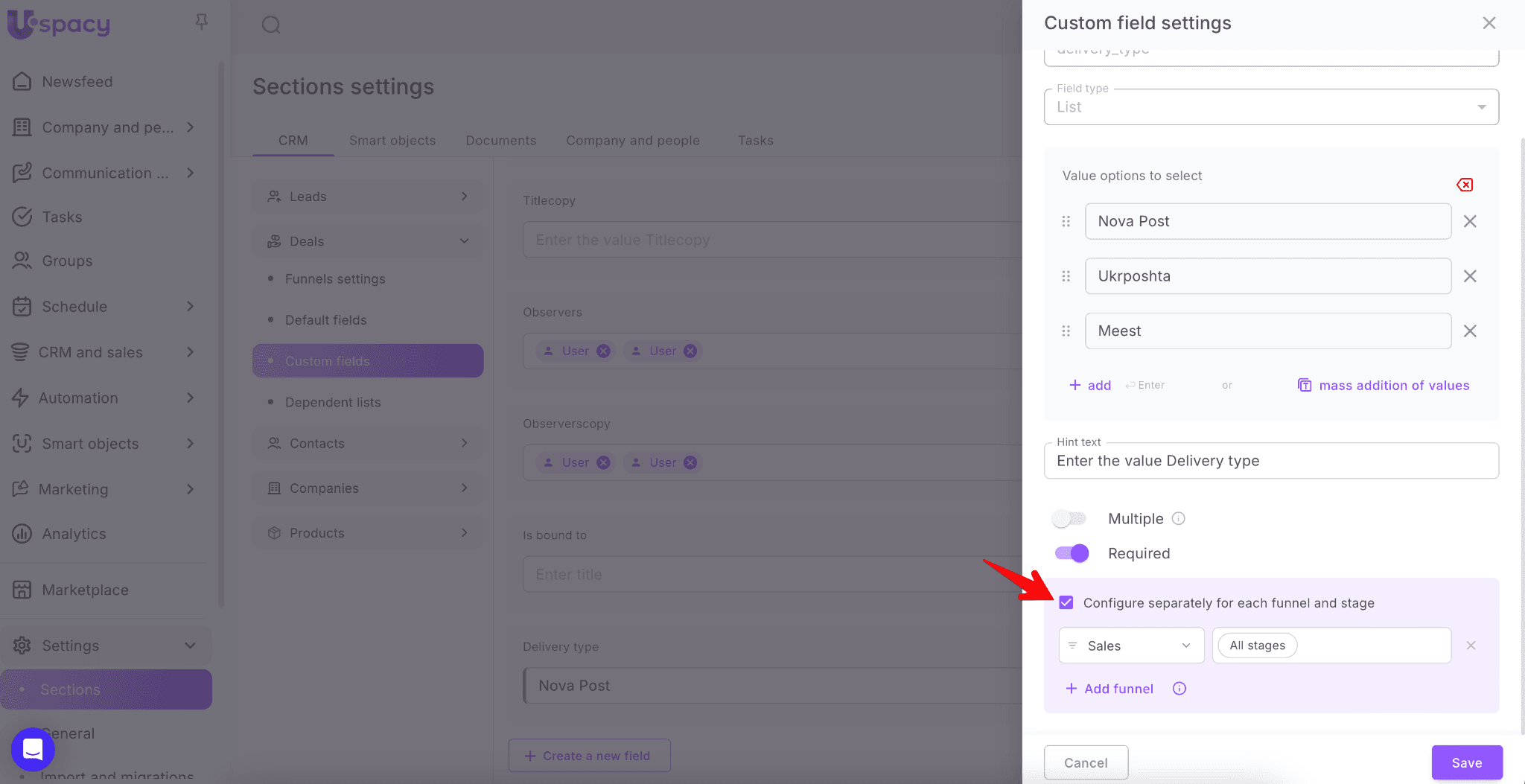Pin the sidebar with pin icon

[201, 22]
